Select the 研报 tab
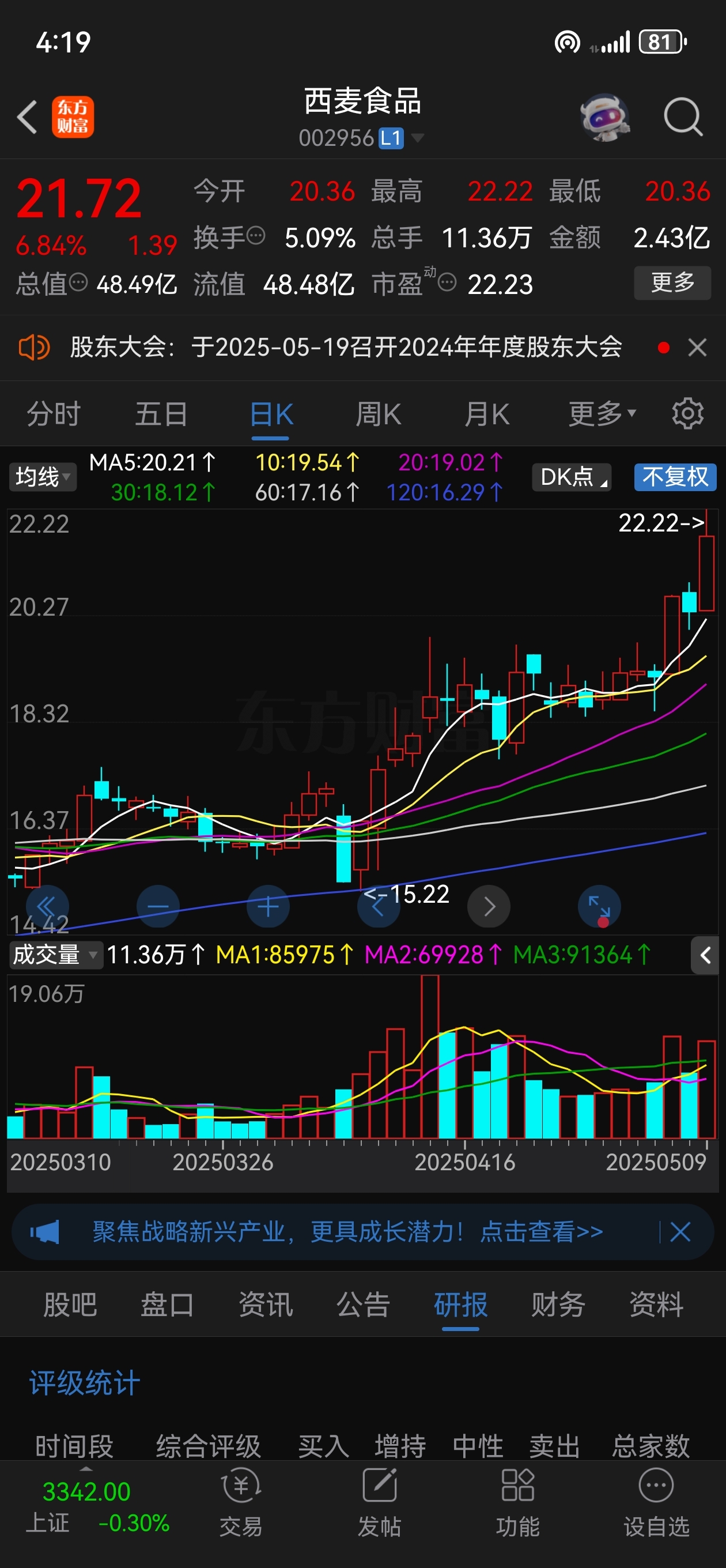726x1568 pixels. pos(461,1305)
